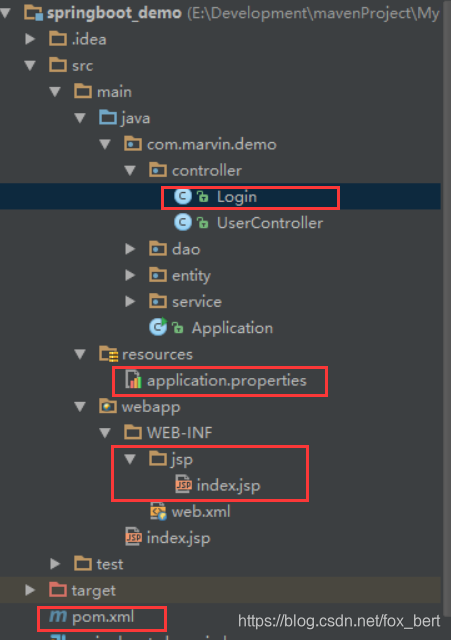The width and height of the screenshot is (451, 640).
Task: Click the entity package icon
Action: [158, 275]
